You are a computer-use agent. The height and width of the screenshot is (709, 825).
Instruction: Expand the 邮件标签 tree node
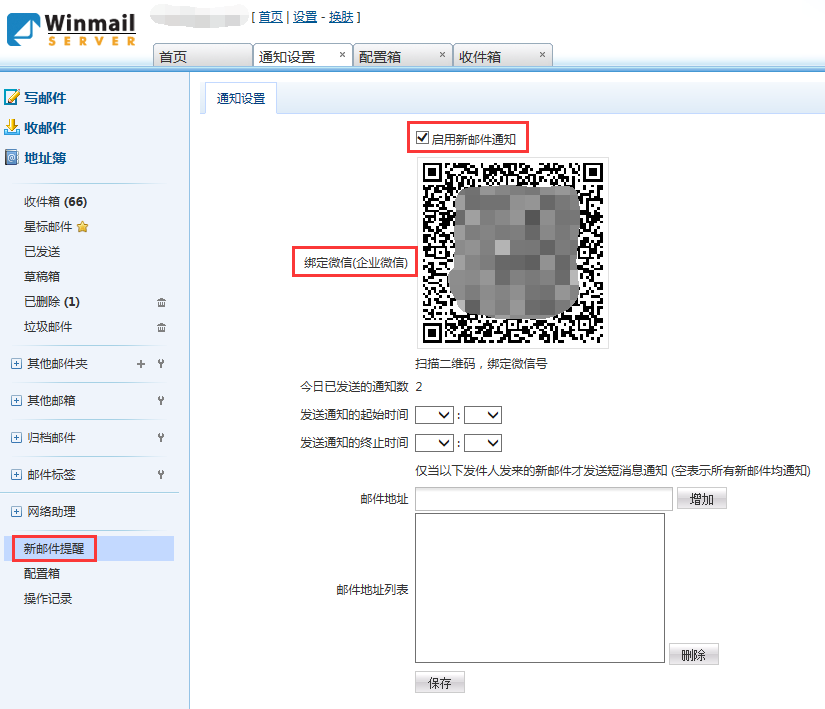coord(16,474)
